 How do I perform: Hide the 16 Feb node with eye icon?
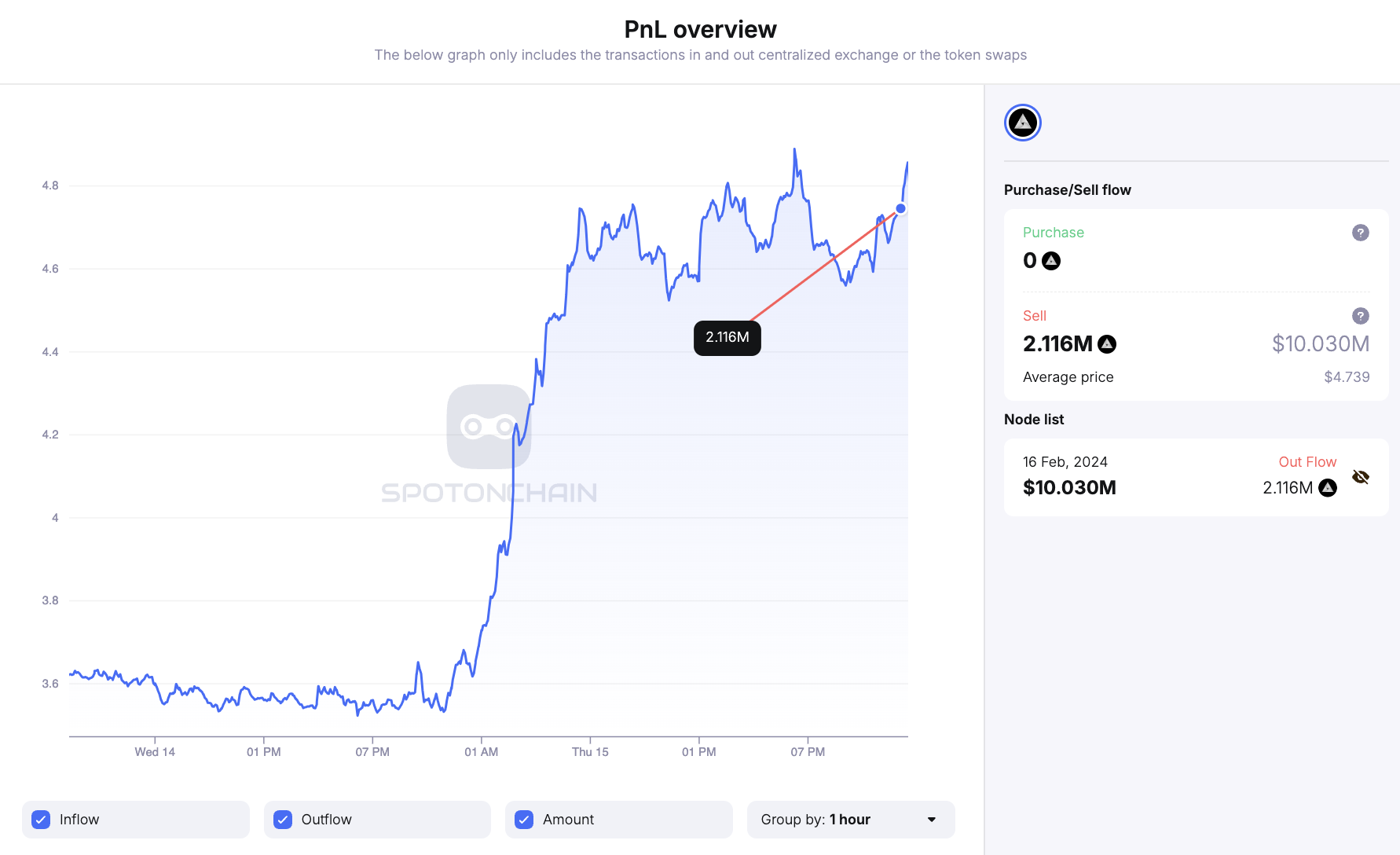pos(1360,477)
